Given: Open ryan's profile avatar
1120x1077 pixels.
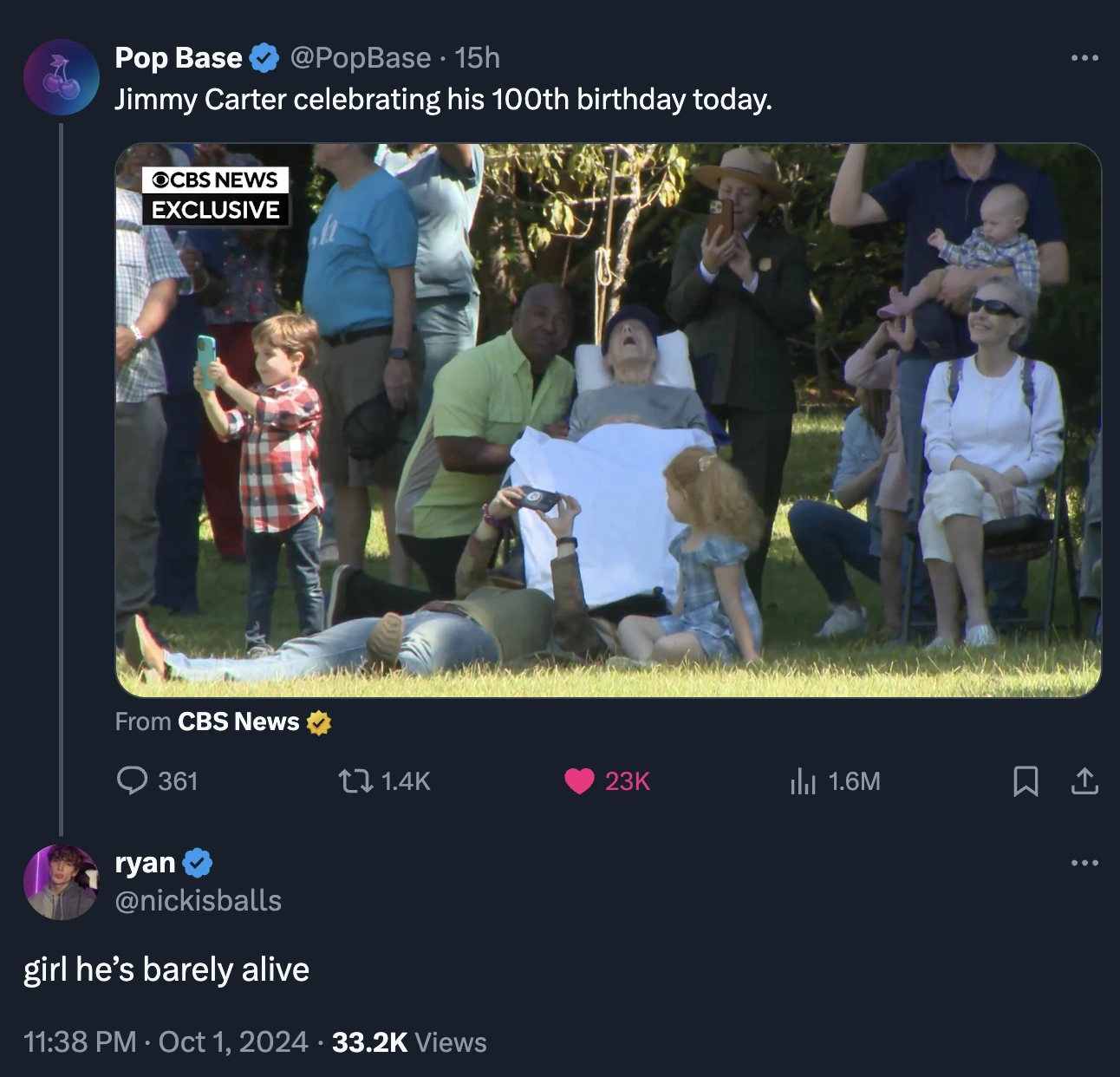Looking at the screenshot, I should tap(62, 882).
